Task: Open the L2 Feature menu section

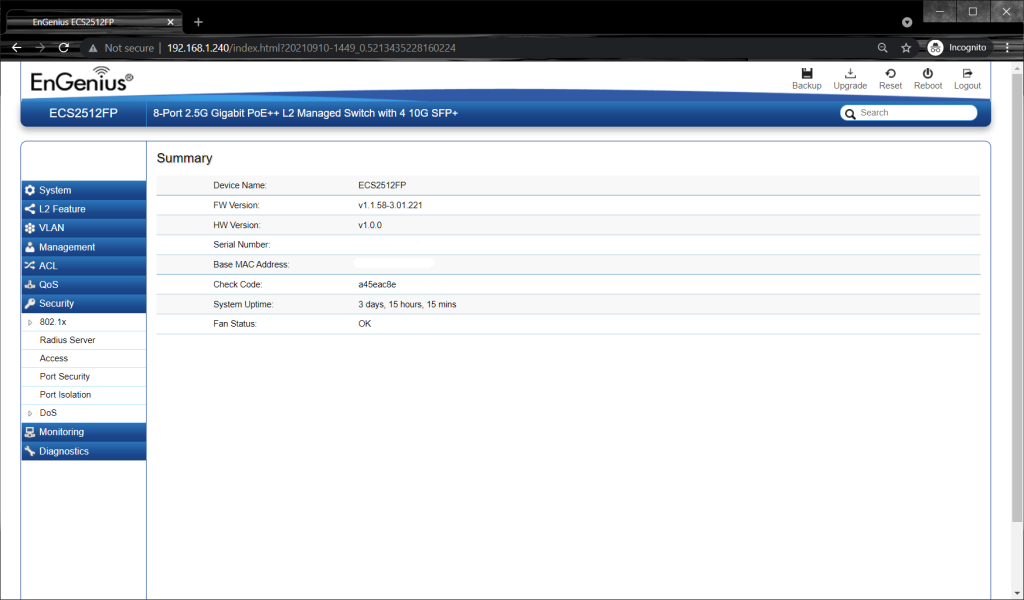Action: point(84,209)
